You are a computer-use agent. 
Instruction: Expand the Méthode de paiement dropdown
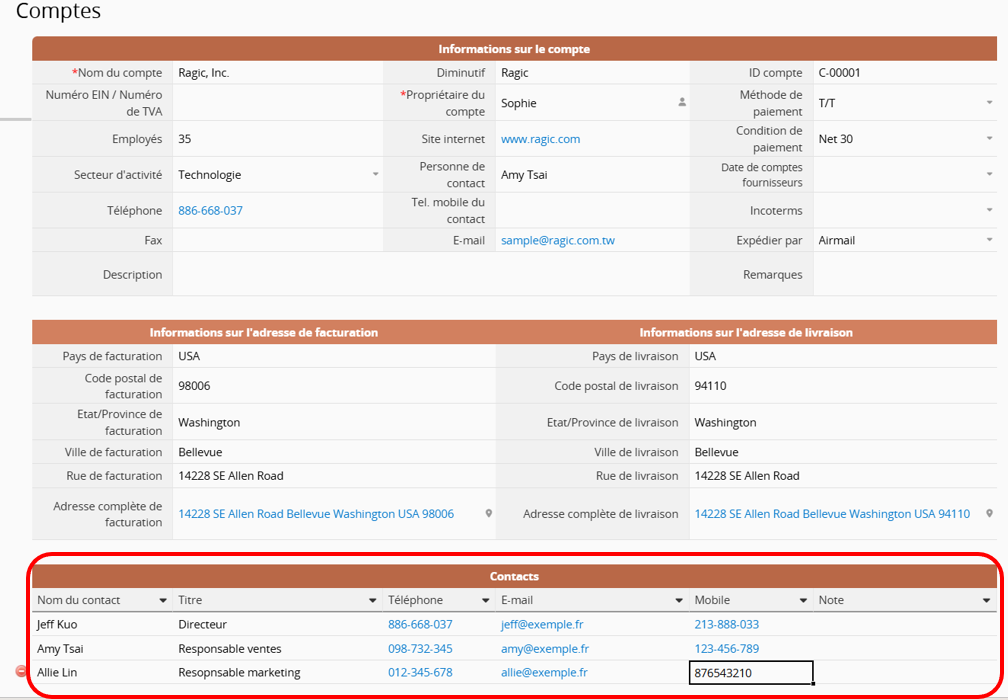pos(989,103)
